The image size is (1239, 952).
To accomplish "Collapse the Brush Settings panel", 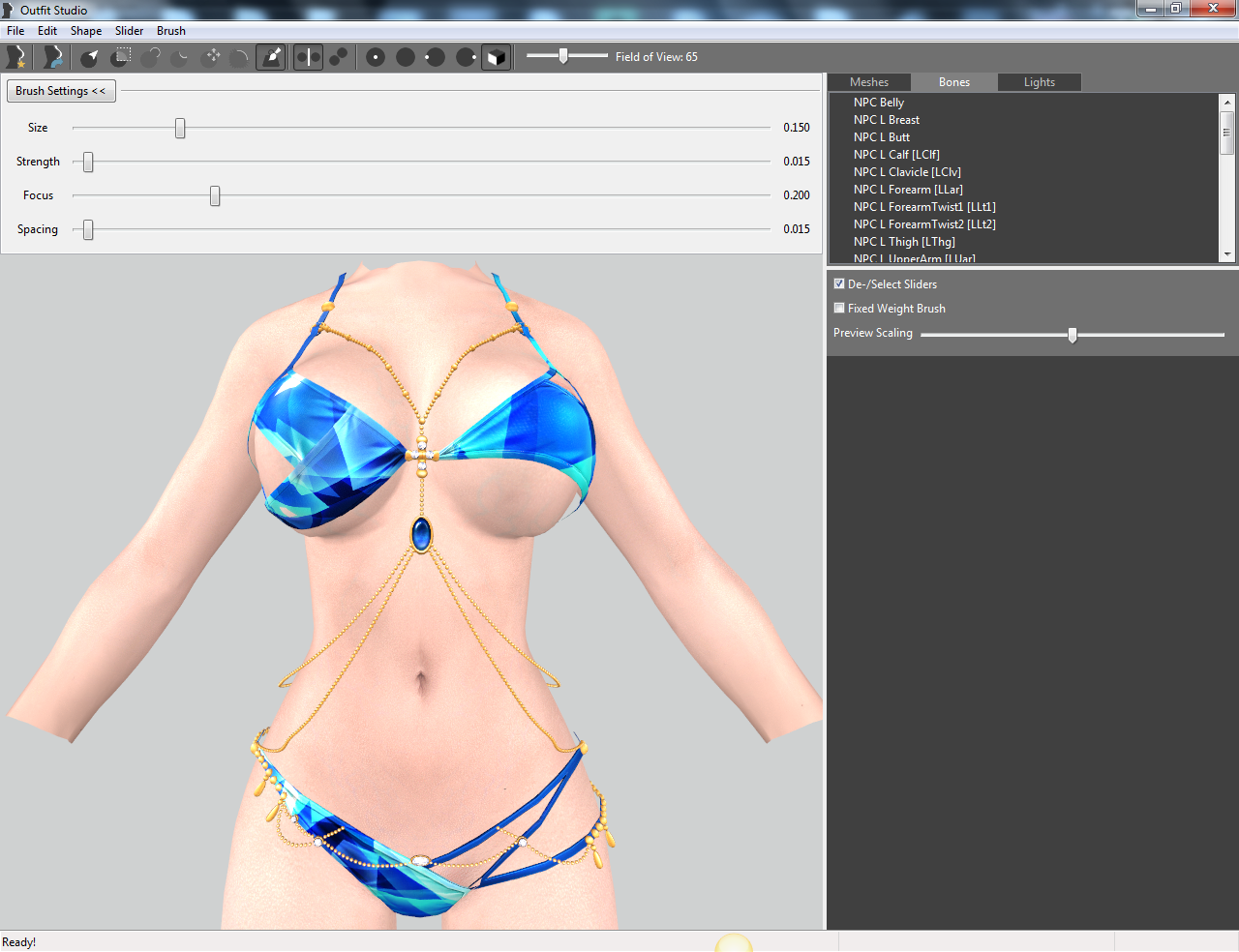I will pyautogui.click(x=61, y=91).
